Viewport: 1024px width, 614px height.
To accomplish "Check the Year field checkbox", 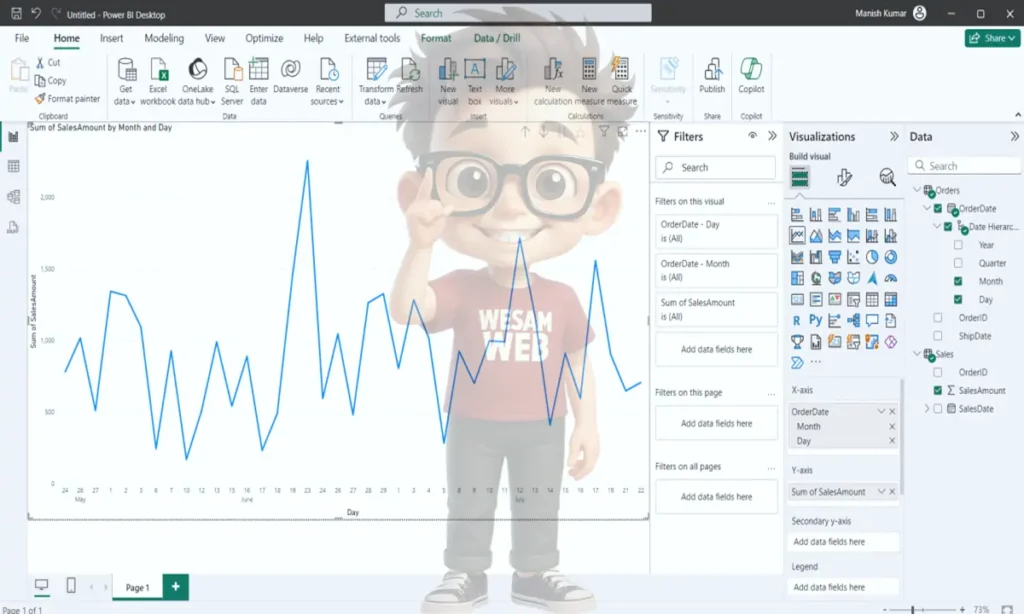I will [x=958, y=245].
